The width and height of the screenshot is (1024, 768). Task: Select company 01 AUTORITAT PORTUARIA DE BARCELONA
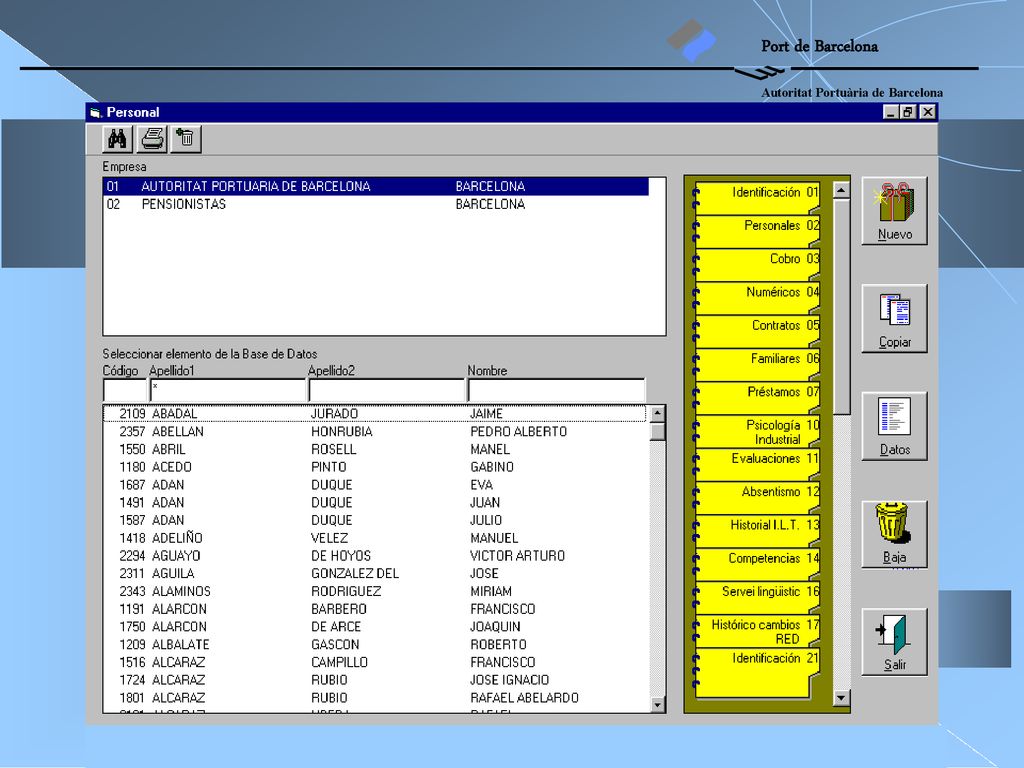(376, 186)
